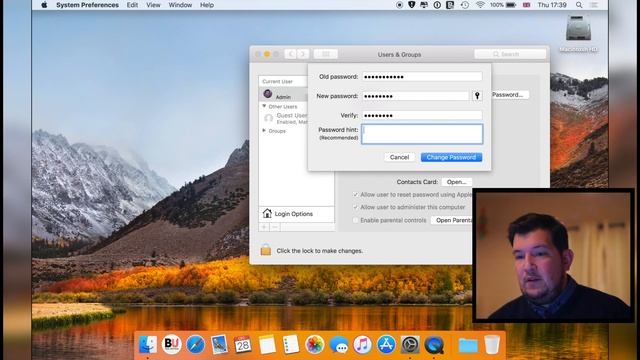Screen dimensions: 640x360
Task: Click the screen recording menu bar icon
Action: pos(399,5)
